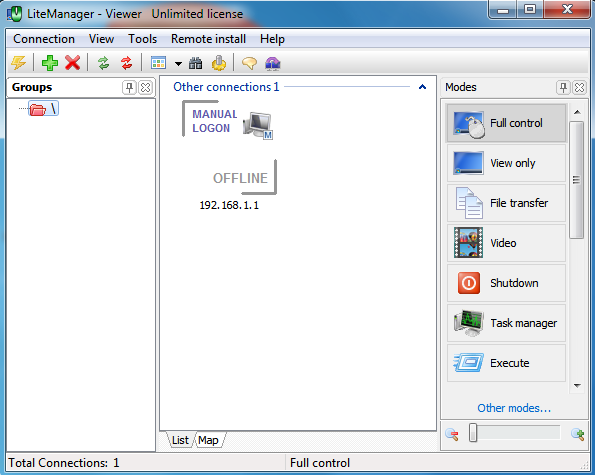Click Full control status bar text
Viewport: 595px width, 475px height.
point(320,463)
